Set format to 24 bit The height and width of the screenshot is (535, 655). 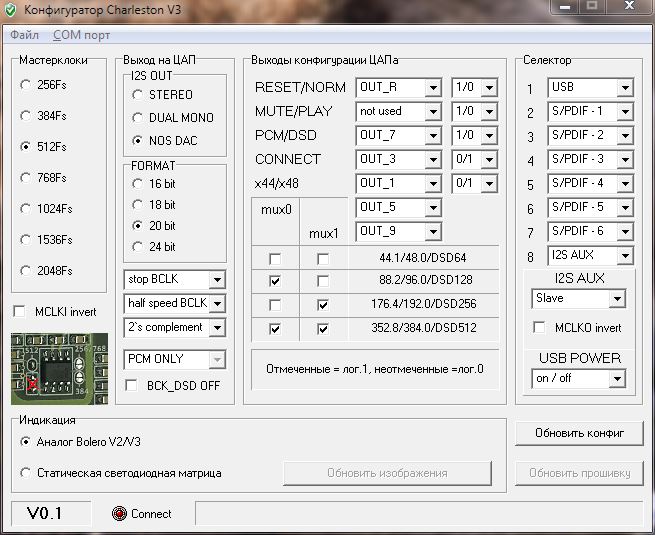137,247
